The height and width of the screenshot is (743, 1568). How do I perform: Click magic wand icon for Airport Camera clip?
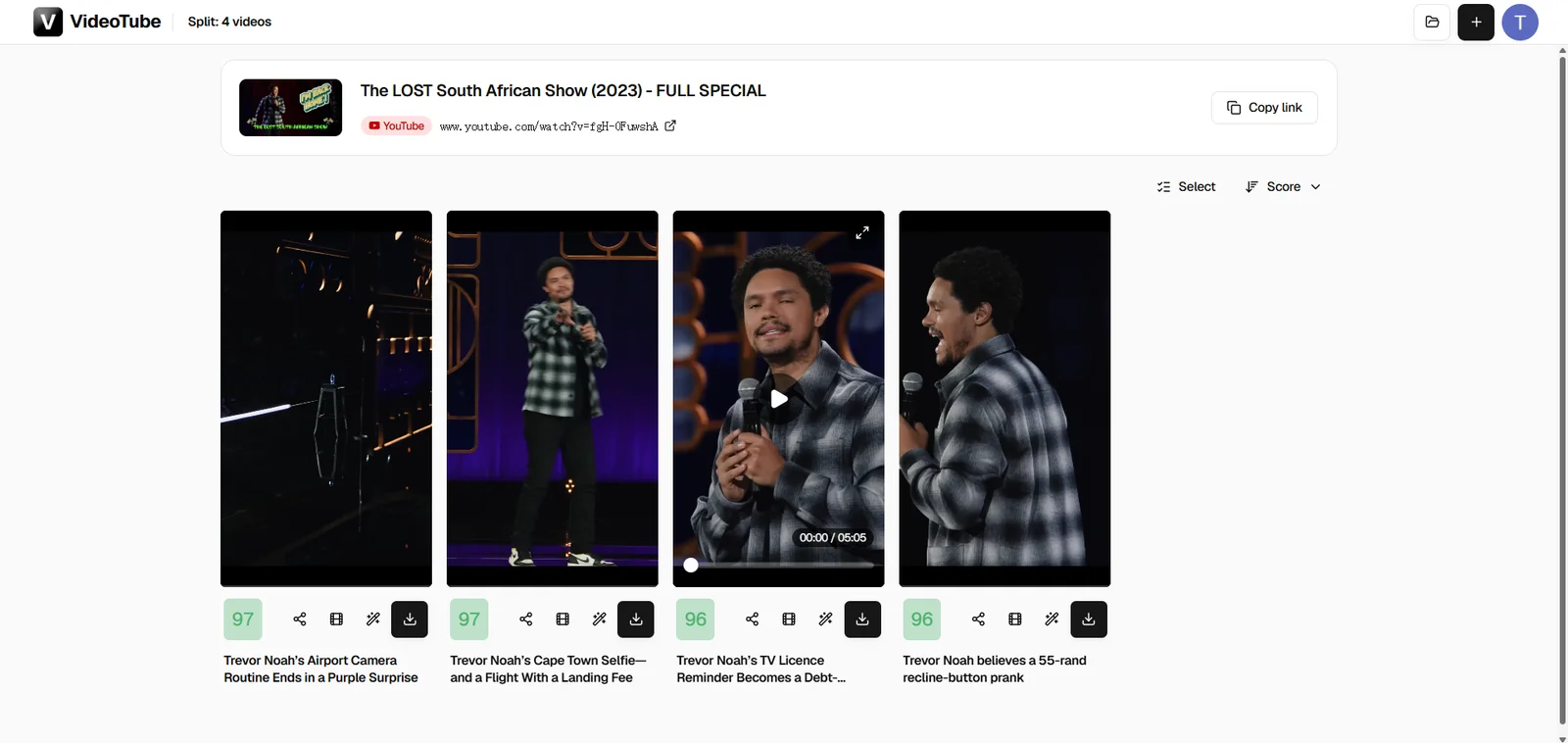(373, 619)
